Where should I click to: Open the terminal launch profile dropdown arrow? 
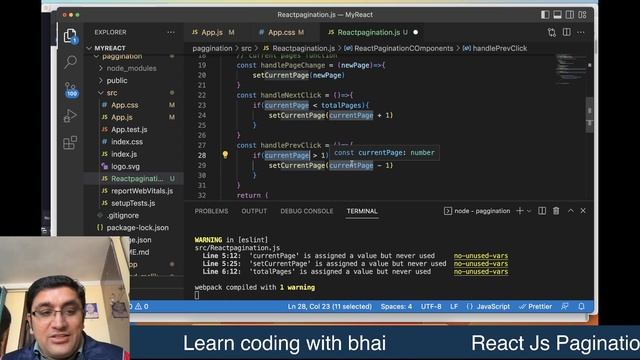coord(529,211)
